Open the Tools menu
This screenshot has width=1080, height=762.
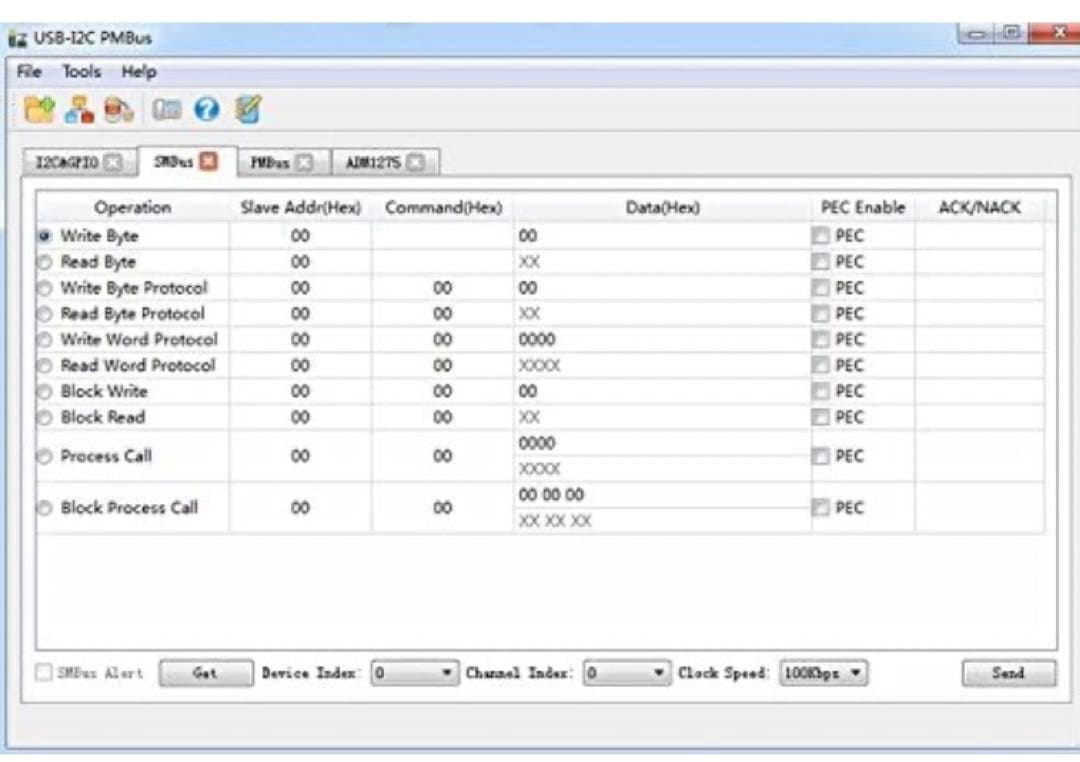[80, 71]
